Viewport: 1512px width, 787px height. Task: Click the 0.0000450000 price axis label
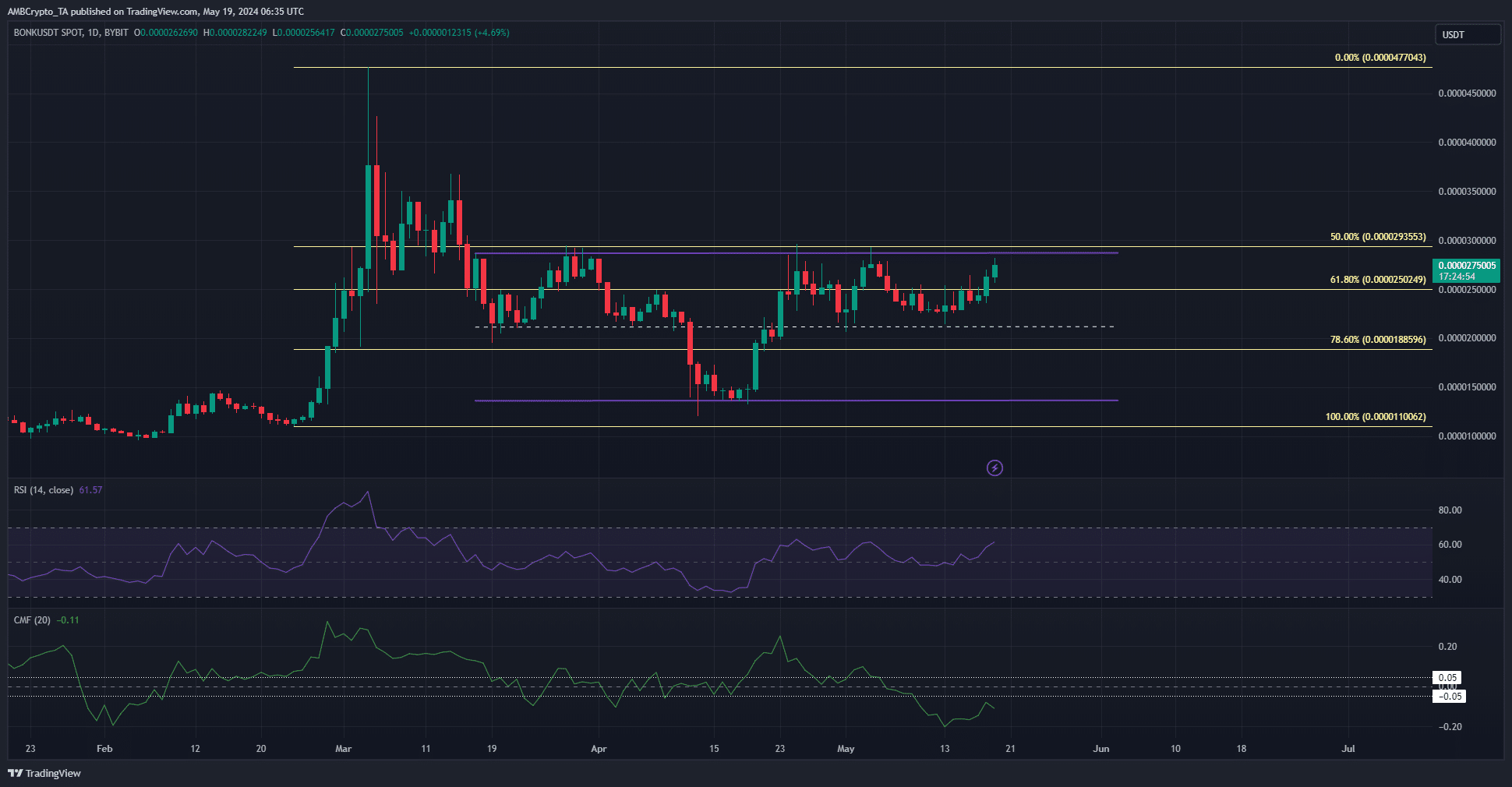tap(1467, 94)
